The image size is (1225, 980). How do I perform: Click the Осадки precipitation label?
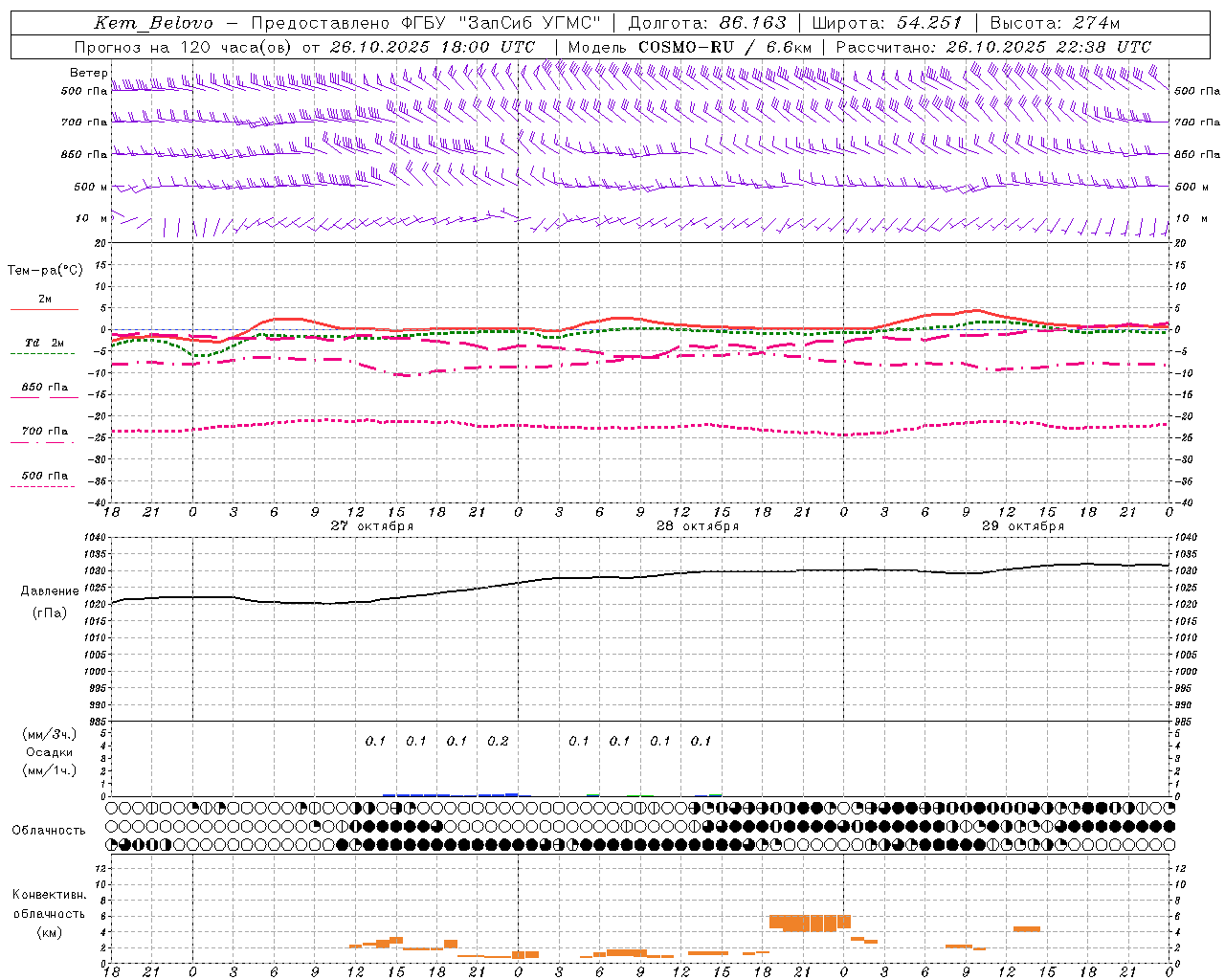click(x=50, y=752)
